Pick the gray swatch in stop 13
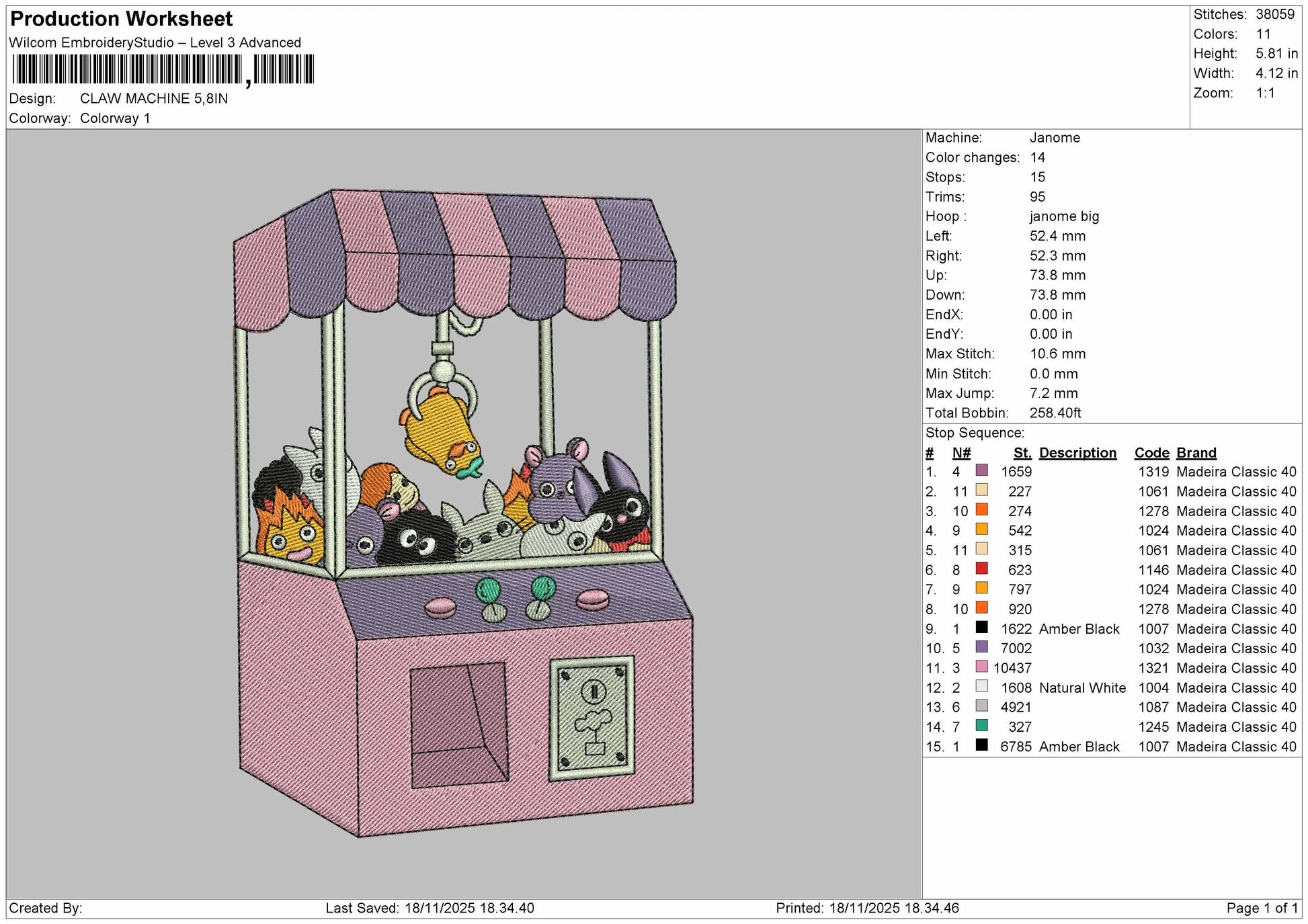Image resolution: width=1308 pixels, height=924 pixels. pos(981,706)
